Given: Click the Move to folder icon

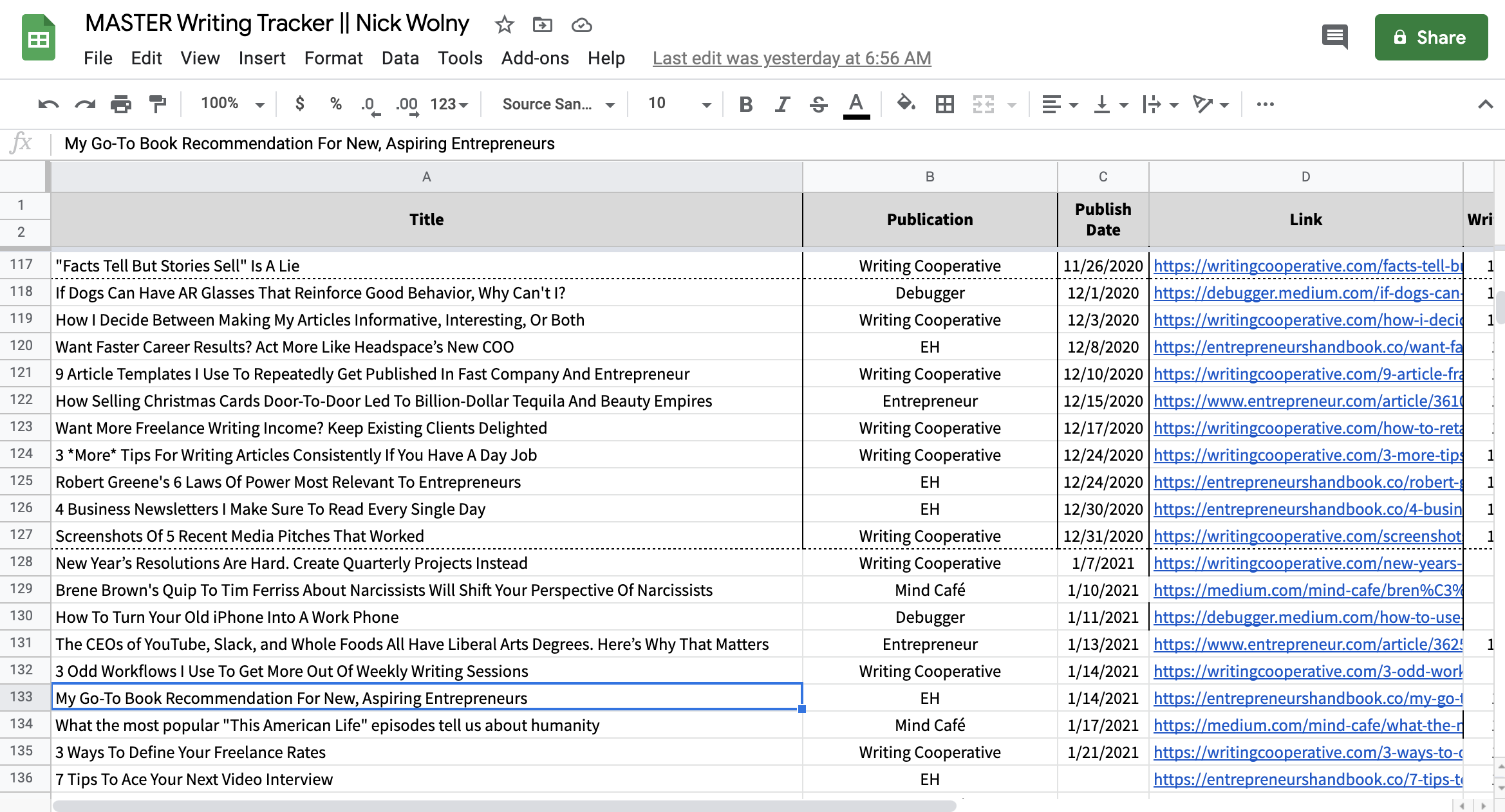Looking at the screenshot, I should (543, 25).
